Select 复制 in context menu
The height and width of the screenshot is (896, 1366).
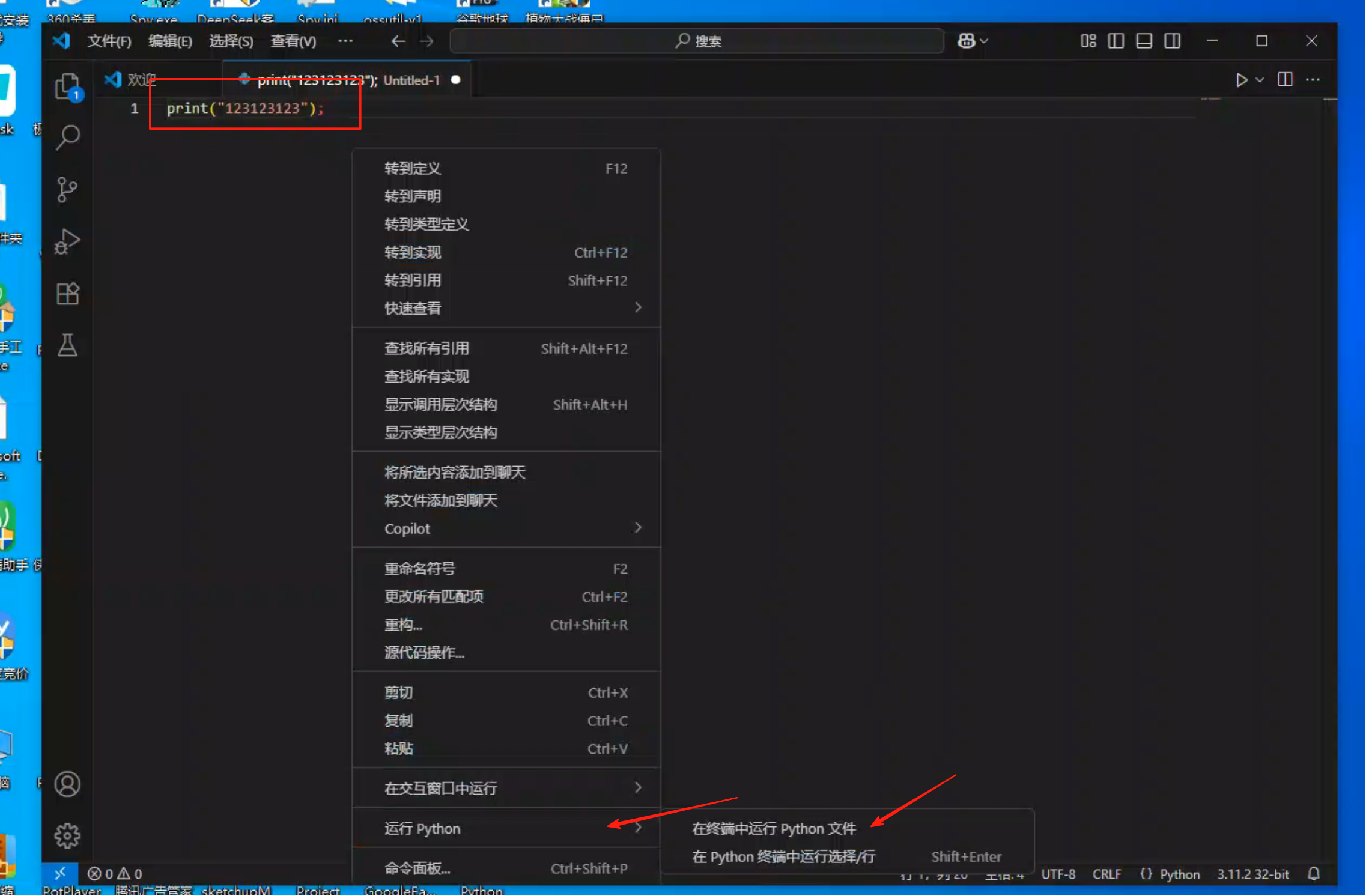pyautogui.click(x=506, y=721)
